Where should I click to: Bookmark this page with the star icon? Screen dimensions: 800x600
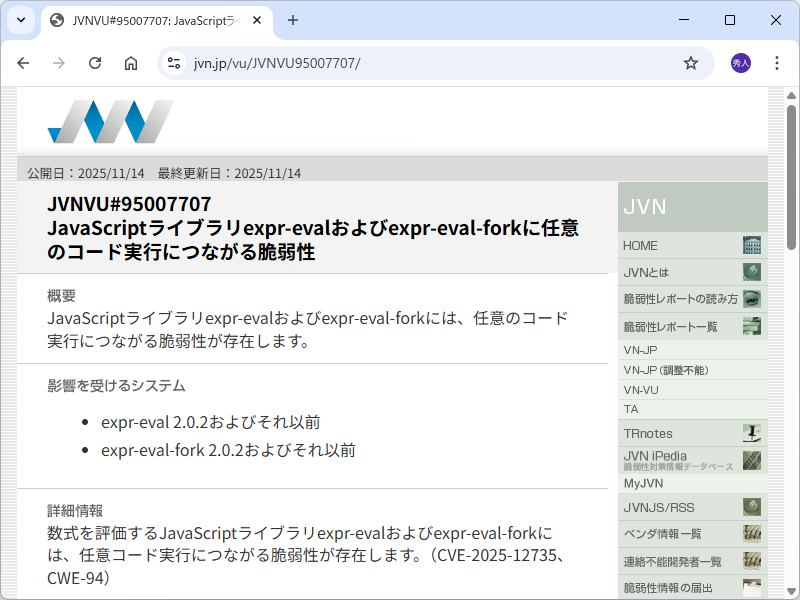tap(691, 62)
